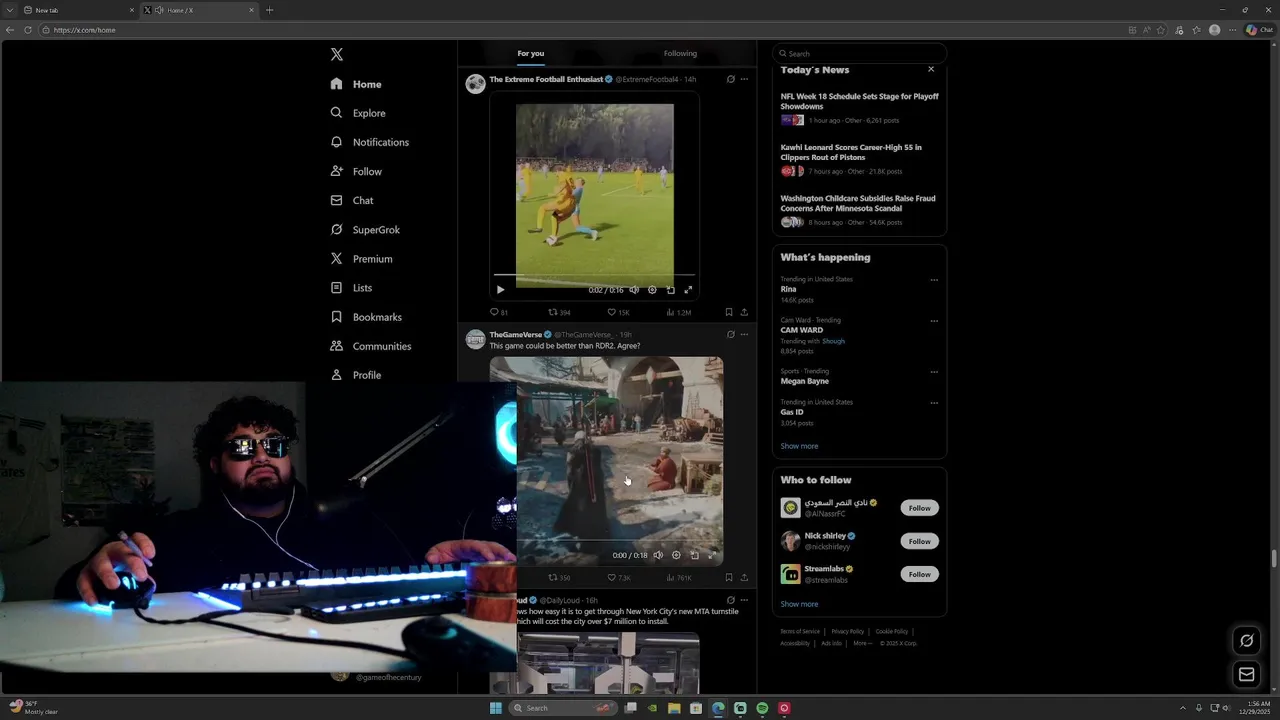The height and width of the screenshot is (720, 1280).
Task: Open Grok explain icon on football post
Action: click(x=730, y=79)
